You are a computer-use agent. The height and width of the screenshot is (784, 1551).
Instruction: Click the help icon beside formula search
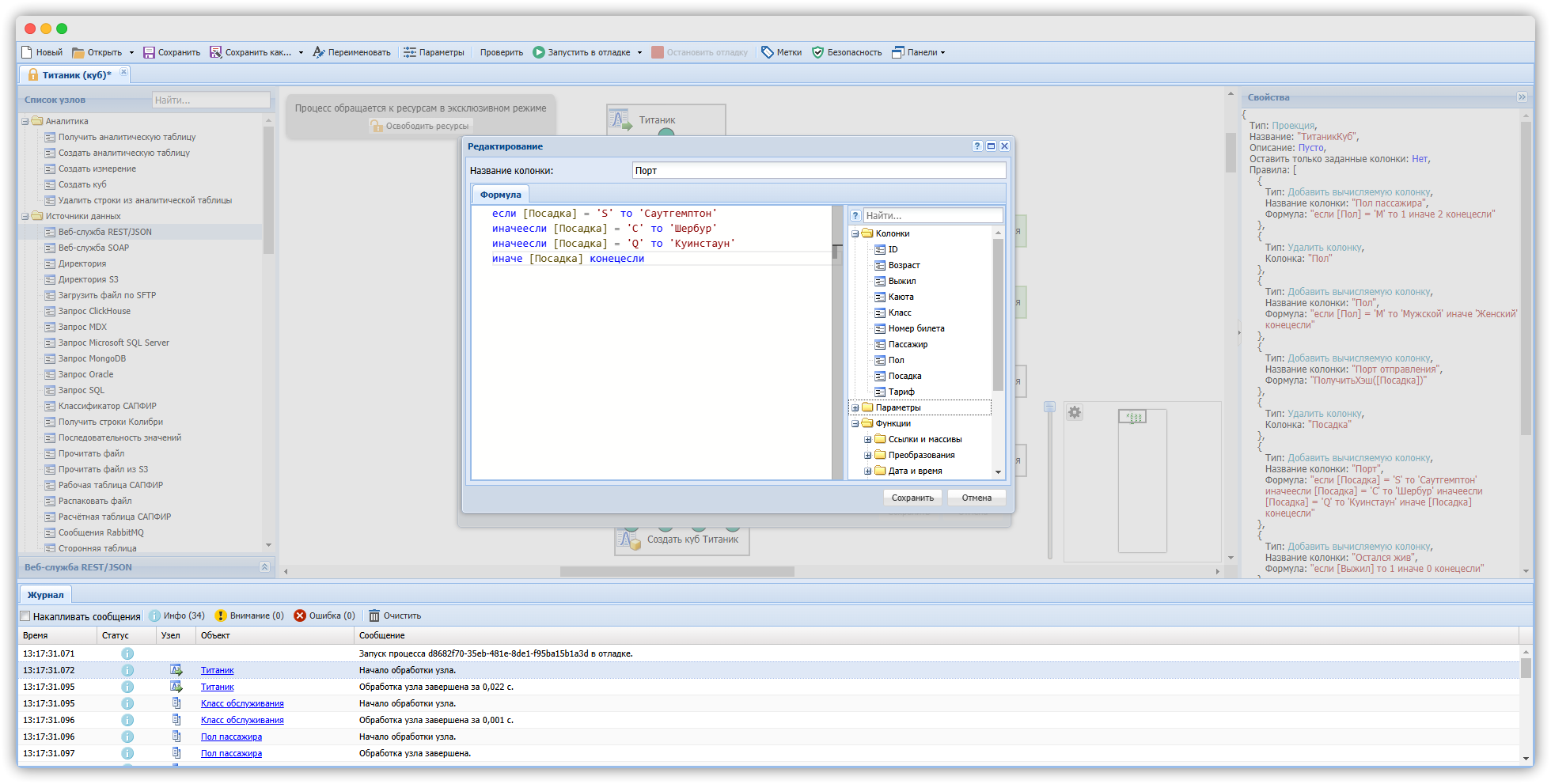pos(855,215)
